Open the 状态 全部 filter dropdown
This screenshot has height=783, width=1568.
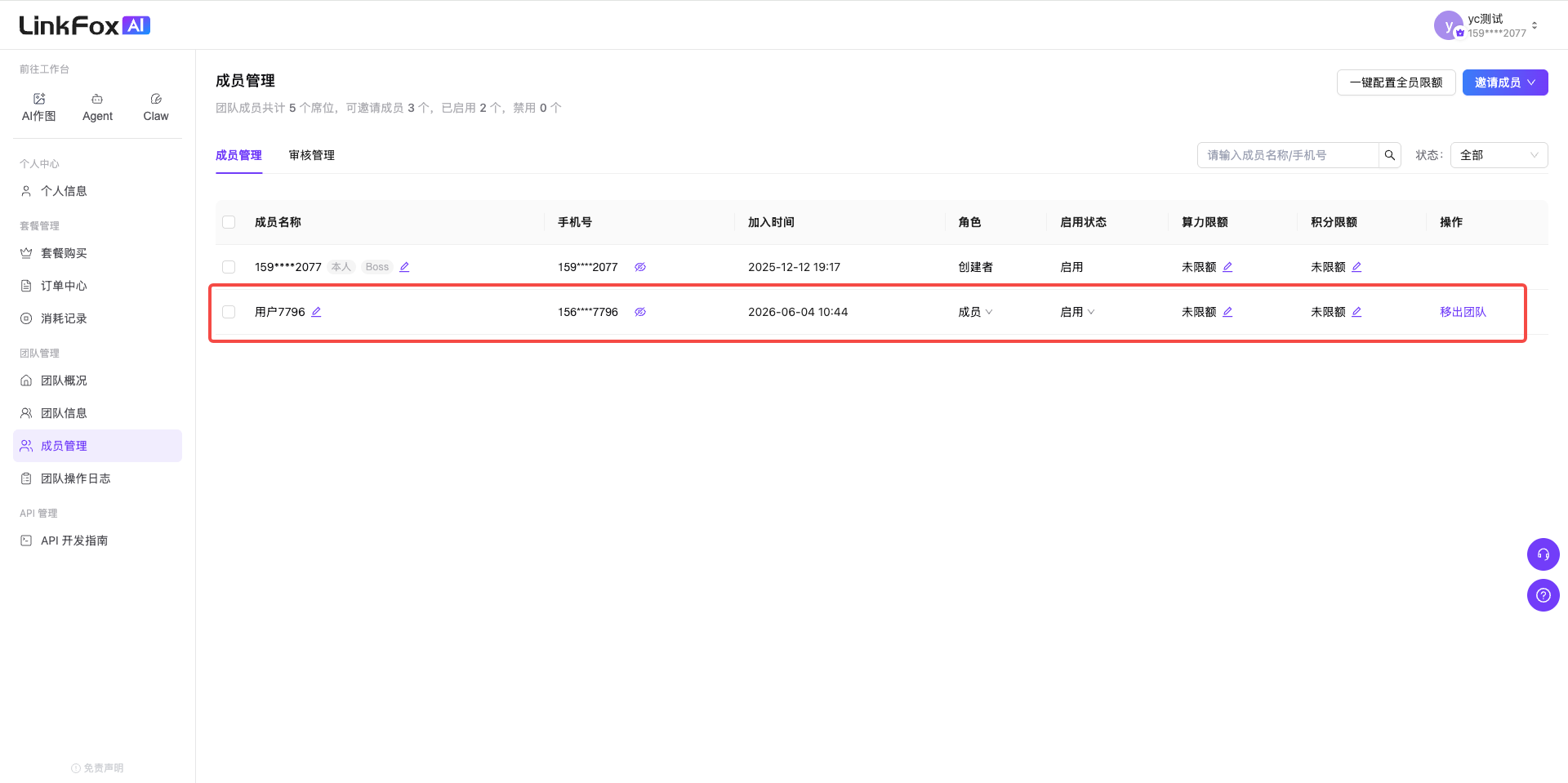click(1499, 155)
